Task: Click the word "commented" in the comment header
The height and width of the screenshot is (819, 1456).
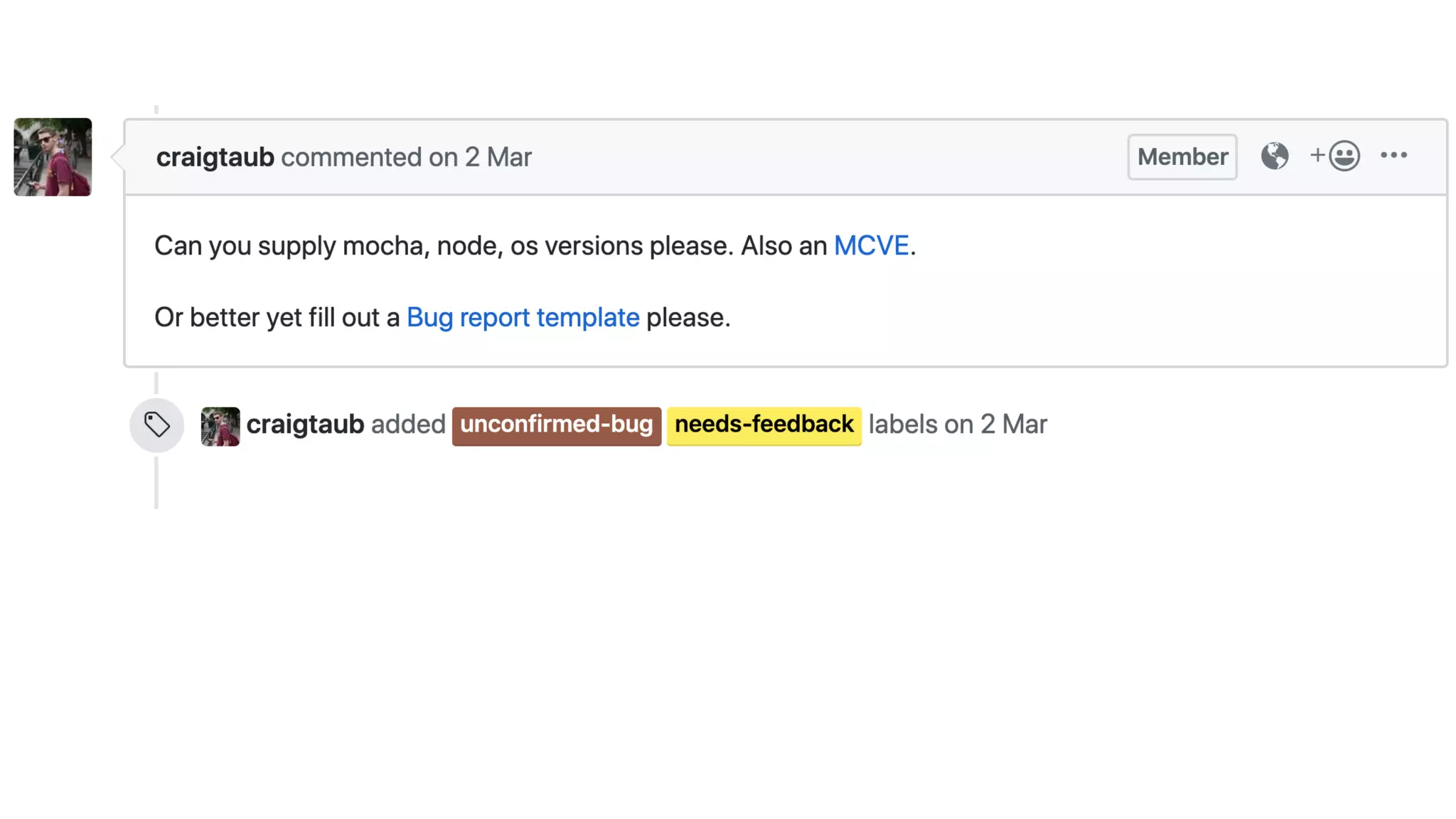Action: pyautogui.click(x=351, y=157)
